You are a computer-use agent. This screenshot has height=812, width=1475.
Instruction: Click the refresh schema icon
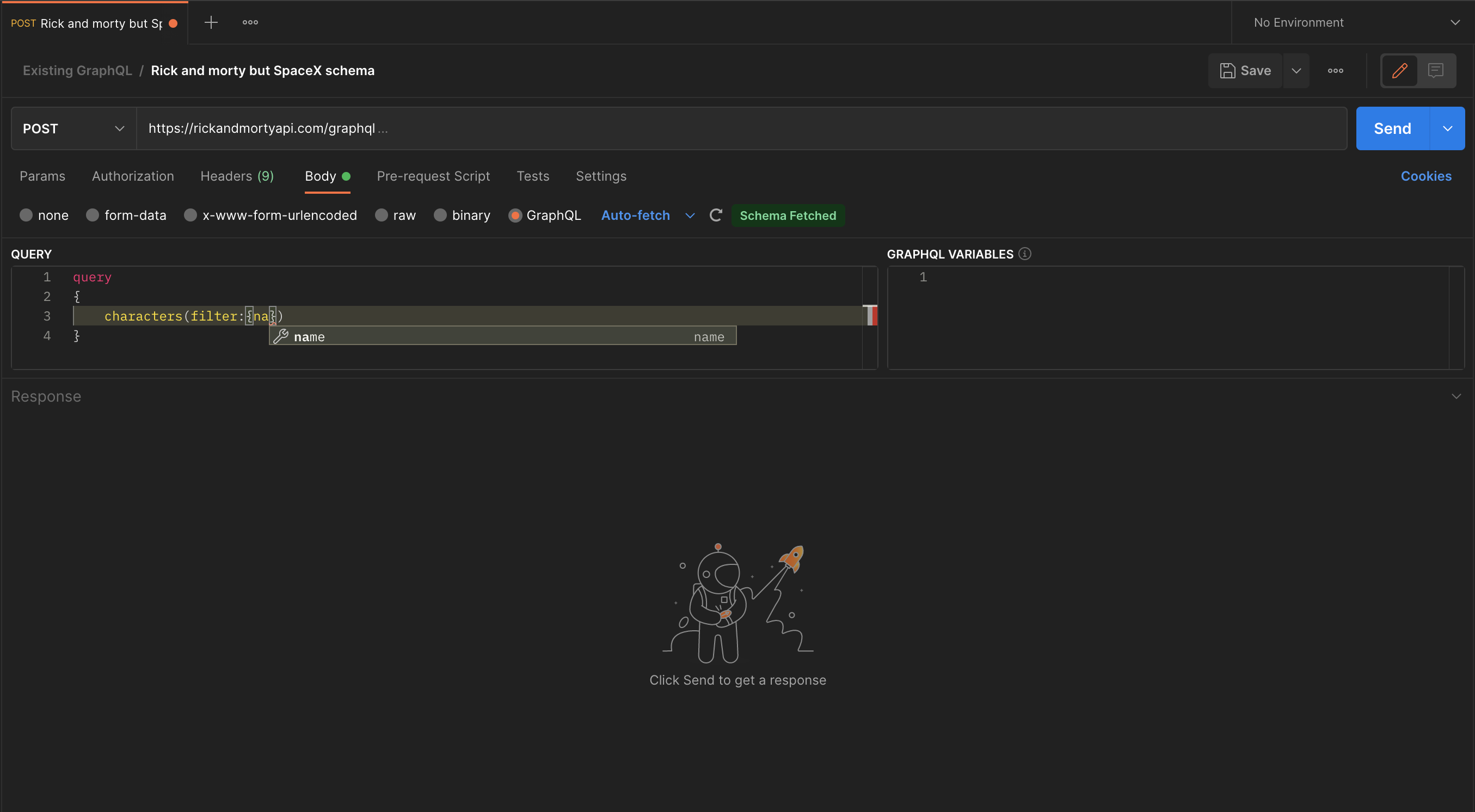click(716, 216)
